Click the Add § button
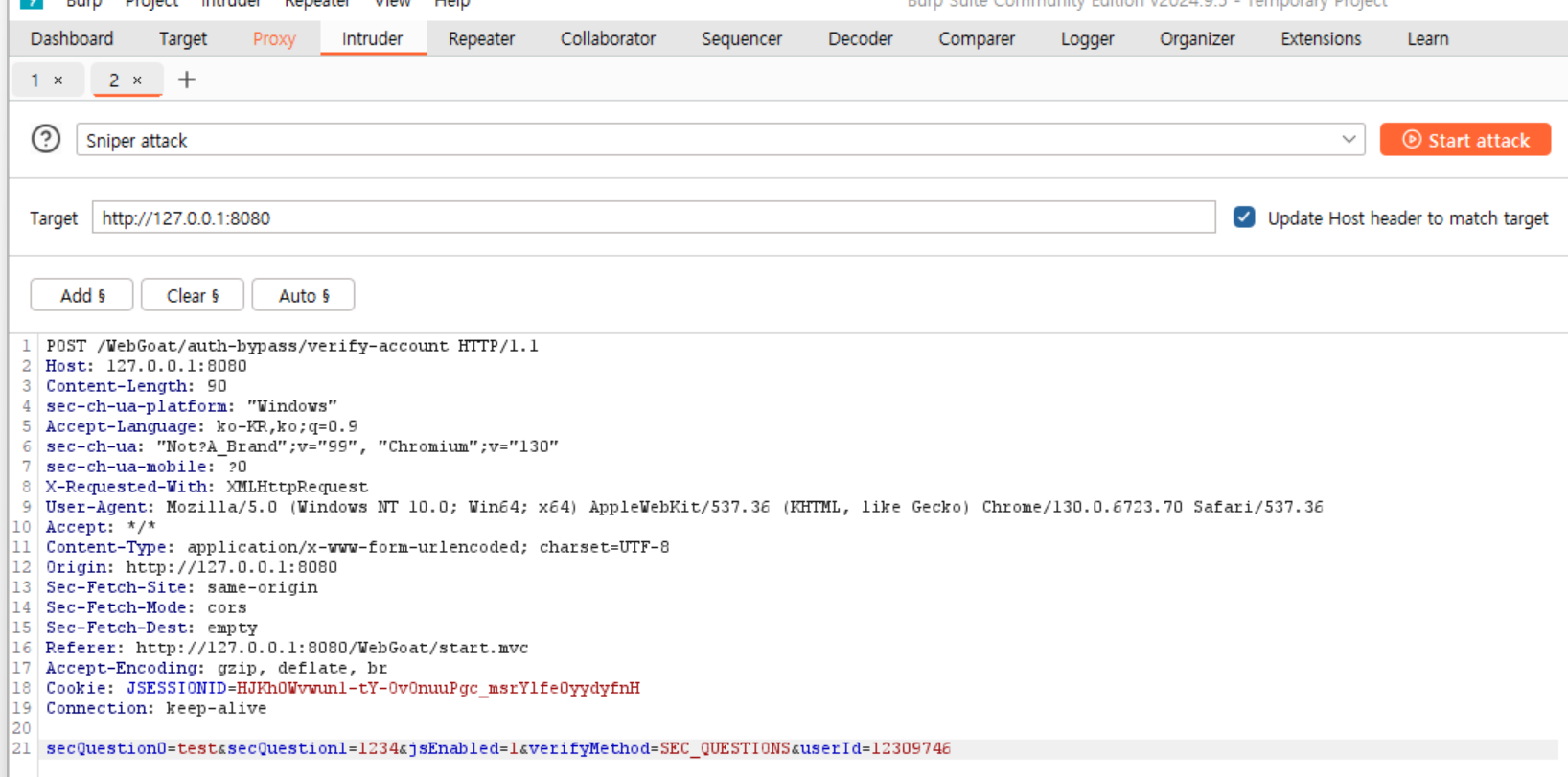The height and width of the screenshot is (777, 1568). pyautogui.click(x=82, y=296)
